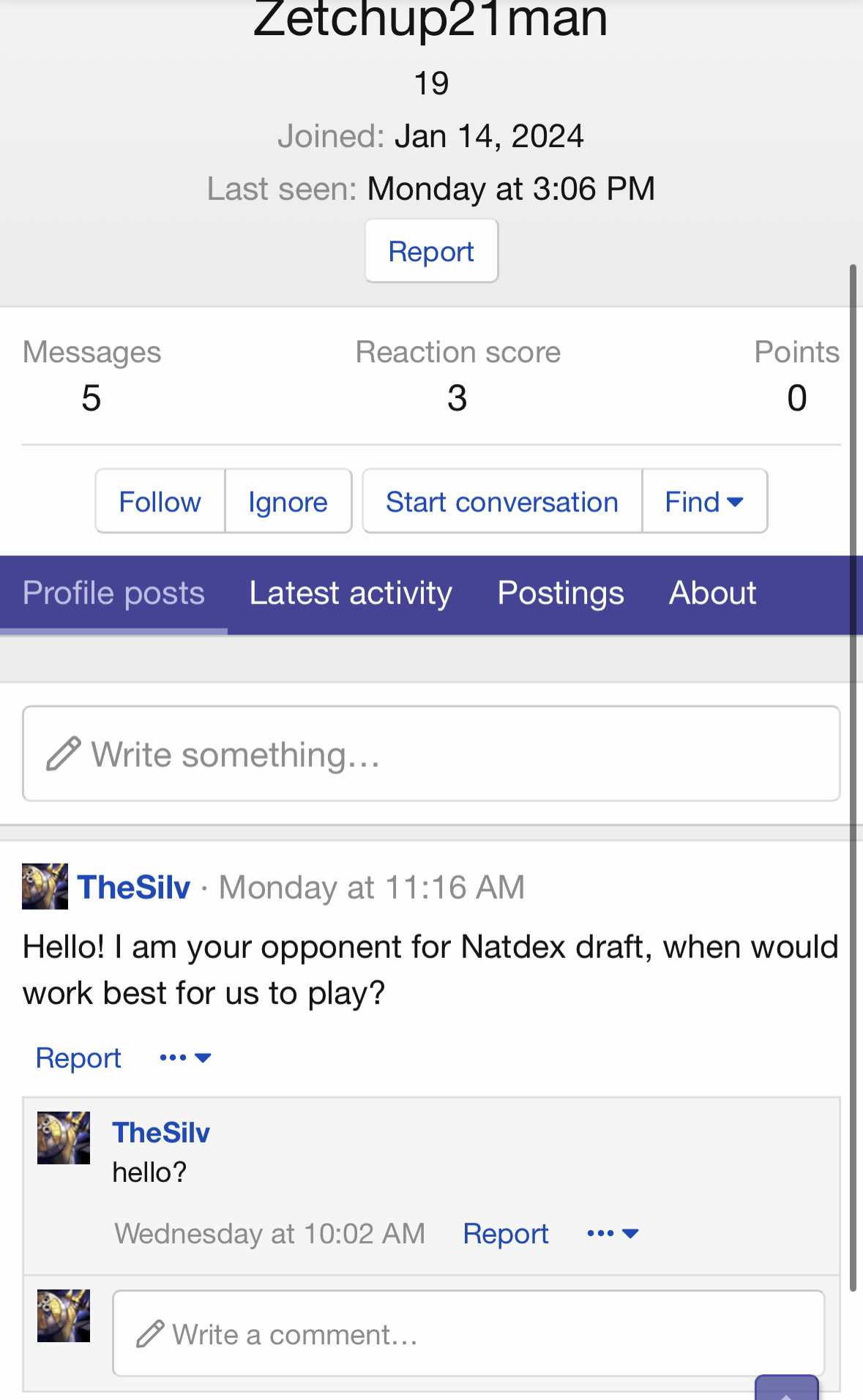Select the About tab

click(x=712, y=594)
